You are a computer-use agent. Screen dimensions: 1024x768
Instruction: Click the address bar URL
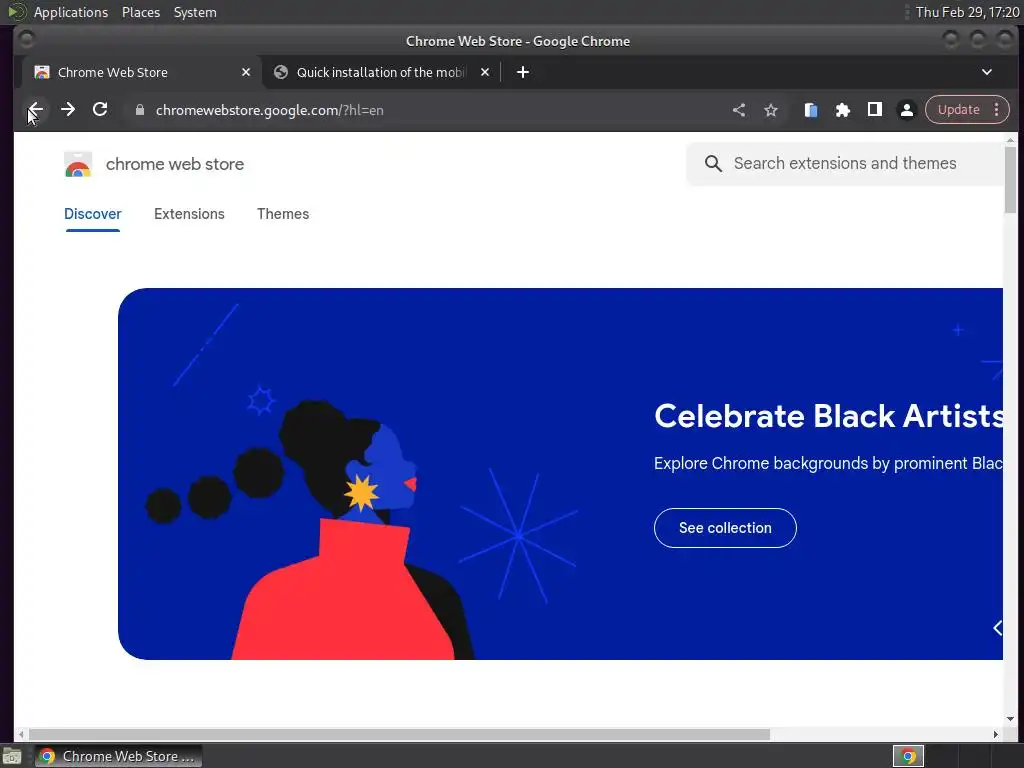pyautogui.click(x=269, y=110)
